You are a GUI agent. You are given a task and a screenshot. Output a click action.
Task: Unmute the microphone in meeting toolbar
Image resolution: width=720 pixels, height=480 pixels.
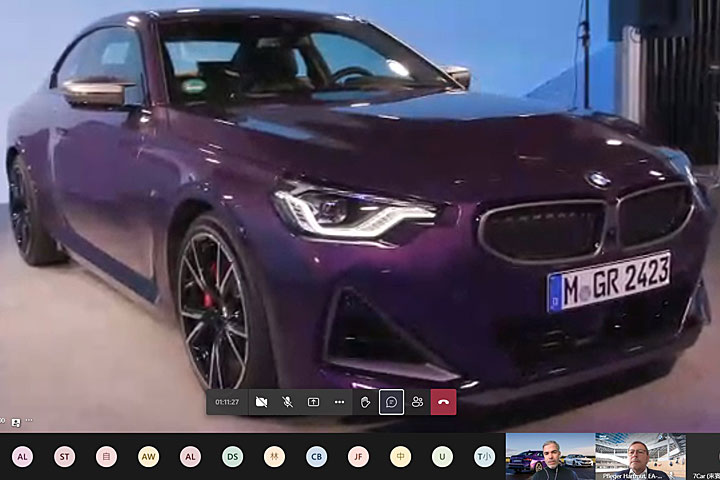pyautogui.click(x=287, y=402)
